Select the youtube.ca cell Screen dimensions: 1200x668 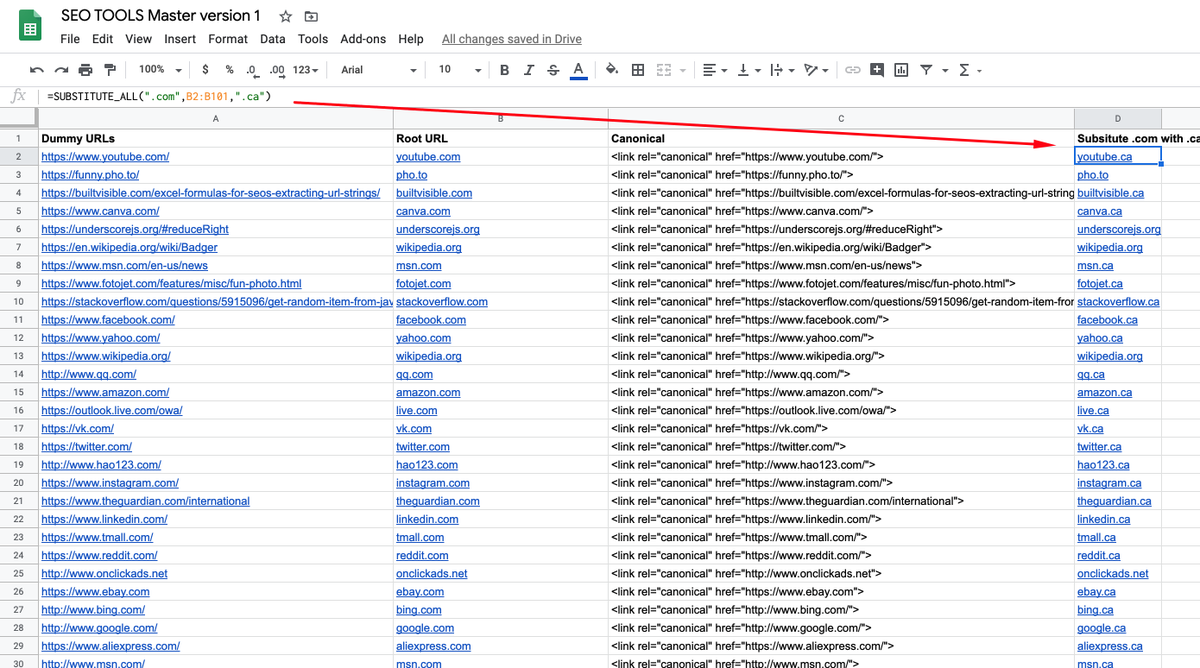(x=1118, y=156)
